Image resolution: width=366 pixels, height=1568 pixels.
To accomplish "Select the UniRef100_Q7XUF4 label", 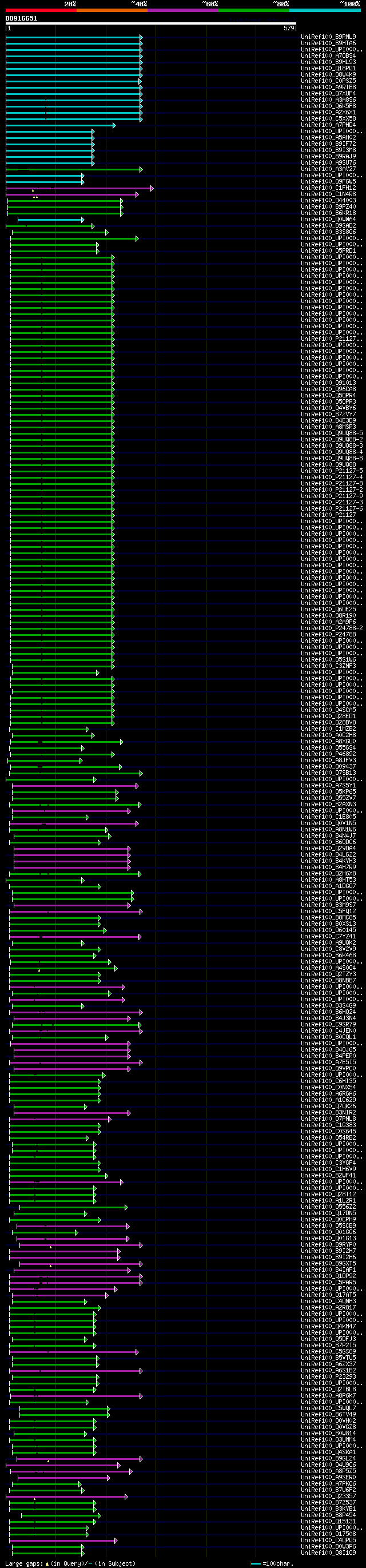I will click(x=328, y=94).
